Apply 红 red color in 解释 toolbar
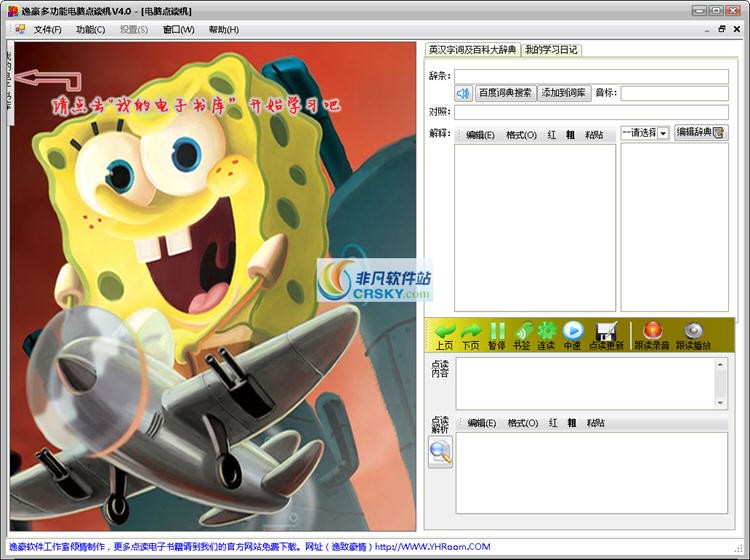The height and width of the screenshot is (560, 750). pos(551,135)
